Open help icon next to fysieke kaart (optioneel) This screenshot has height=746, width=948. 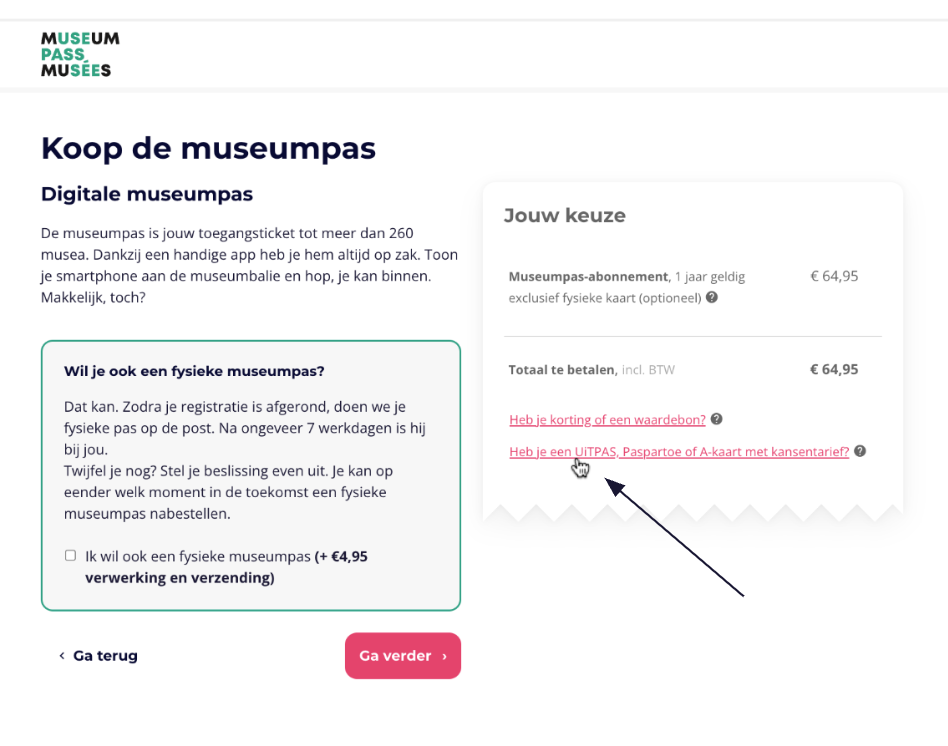(712, 297)
